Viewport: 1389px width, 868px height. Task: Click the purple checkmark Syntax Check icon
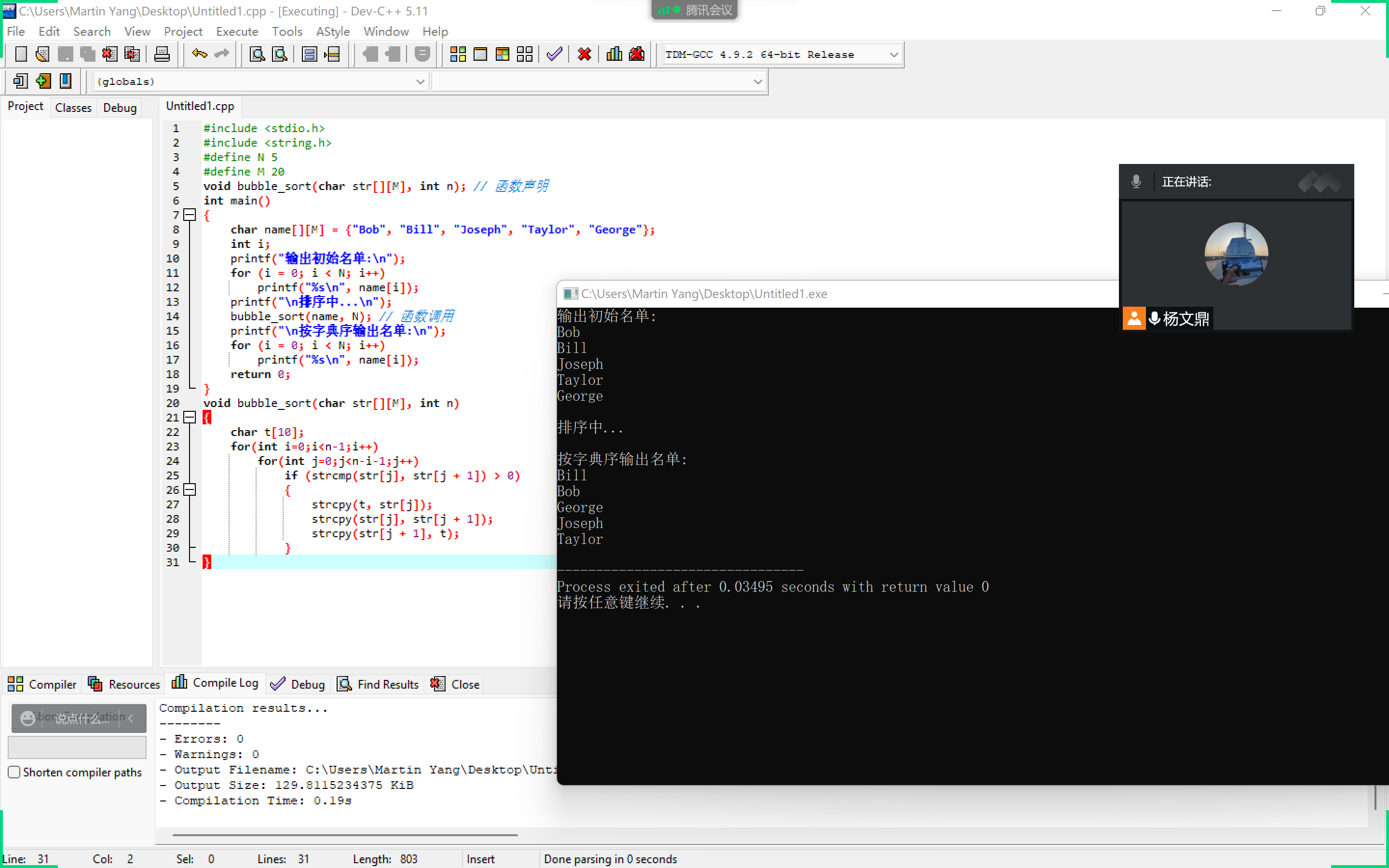554,54
